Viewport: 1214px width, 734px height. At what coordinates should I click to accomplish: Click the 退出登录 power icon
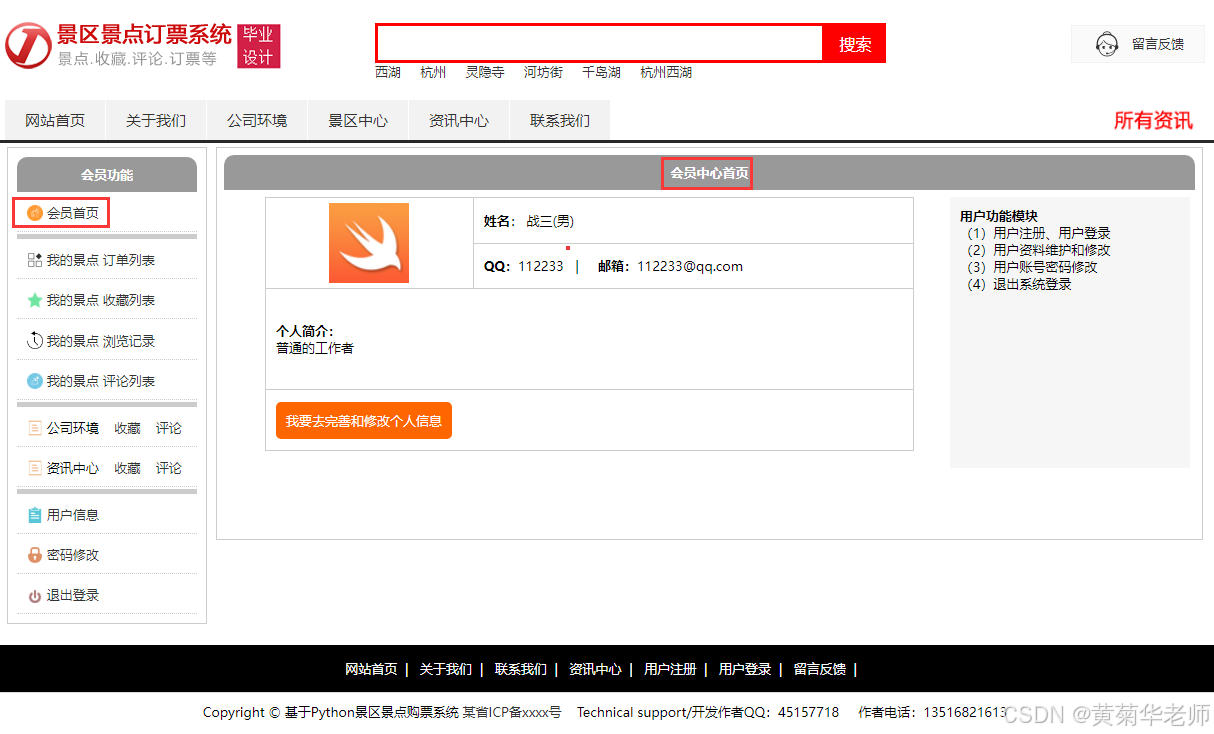(x=35, y=596)
